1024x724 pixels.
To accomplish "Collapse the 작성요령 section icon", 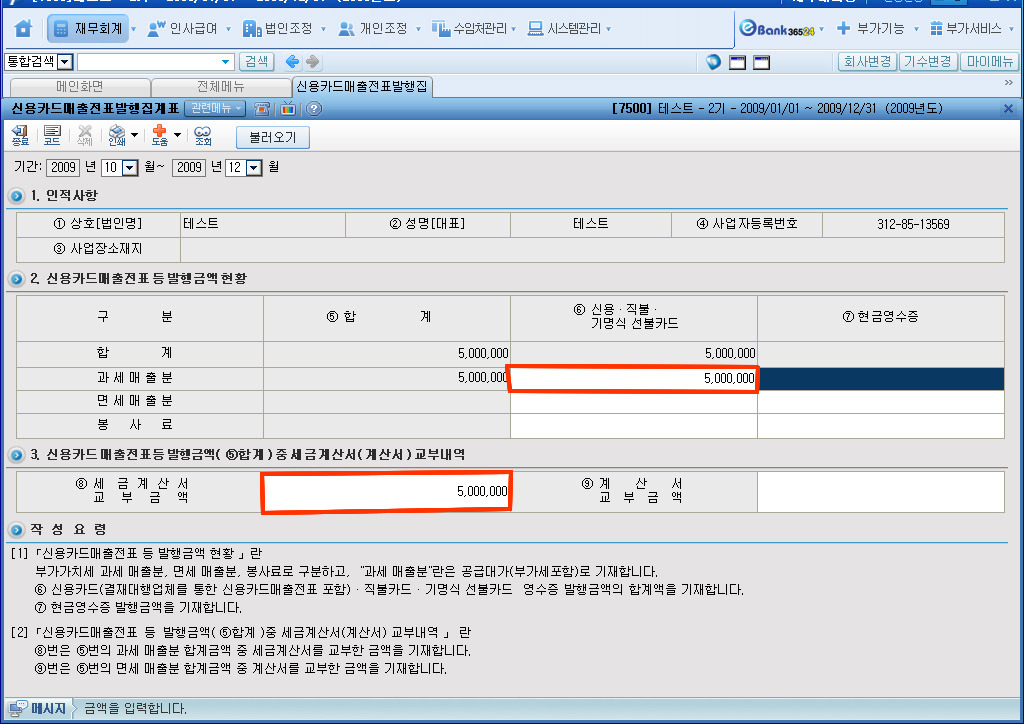I will [x=16, y=529].
